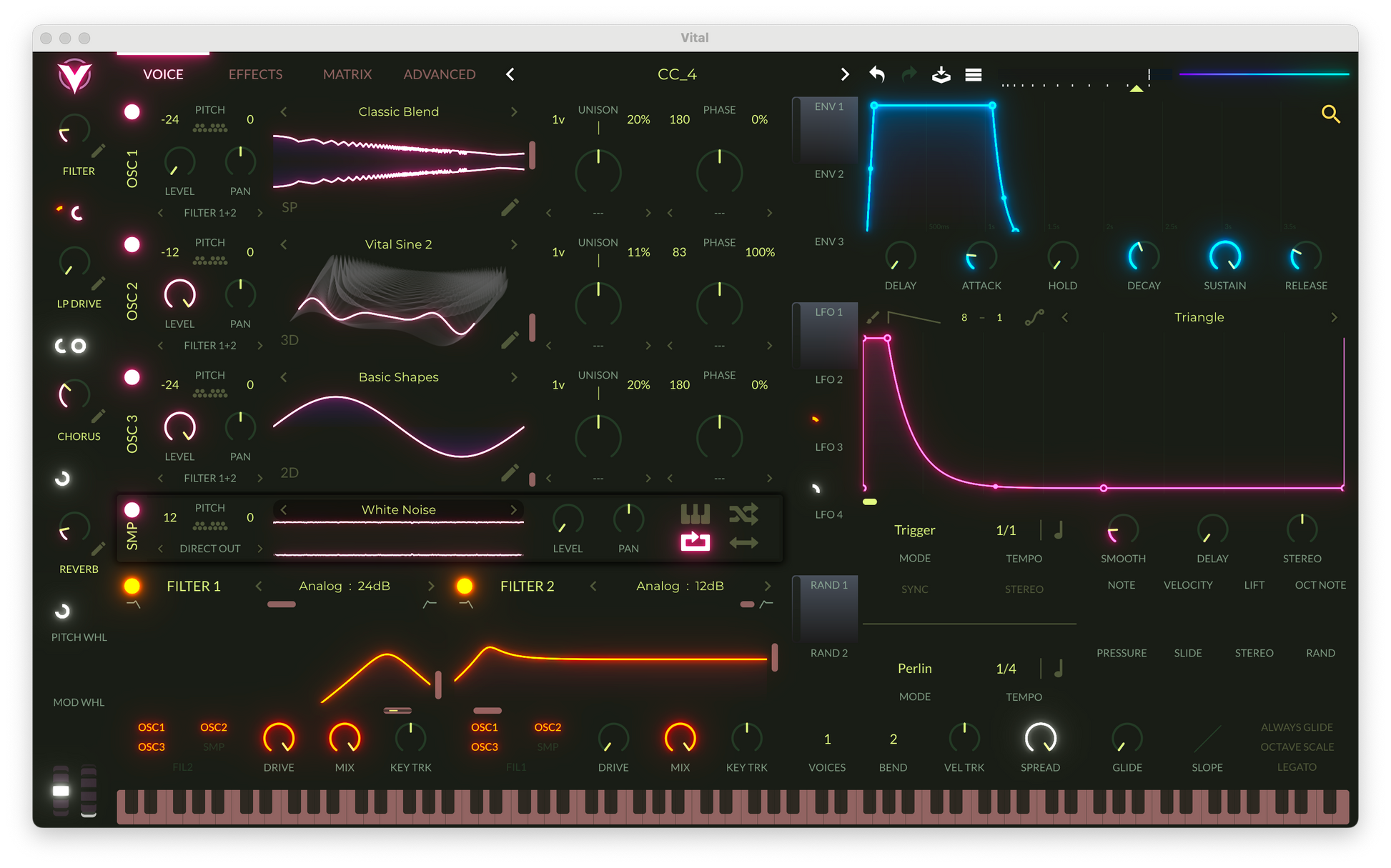The image size is (1391, 868).
Task: Click the Vital logo icon
Action: 74,75
